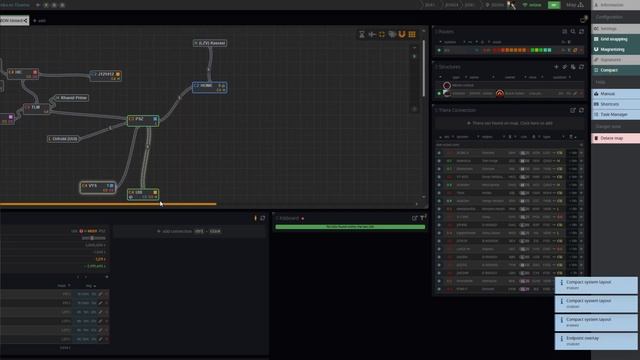Refresh the Structures panel
The image size is (640, 360).
(x=582, y=67)
